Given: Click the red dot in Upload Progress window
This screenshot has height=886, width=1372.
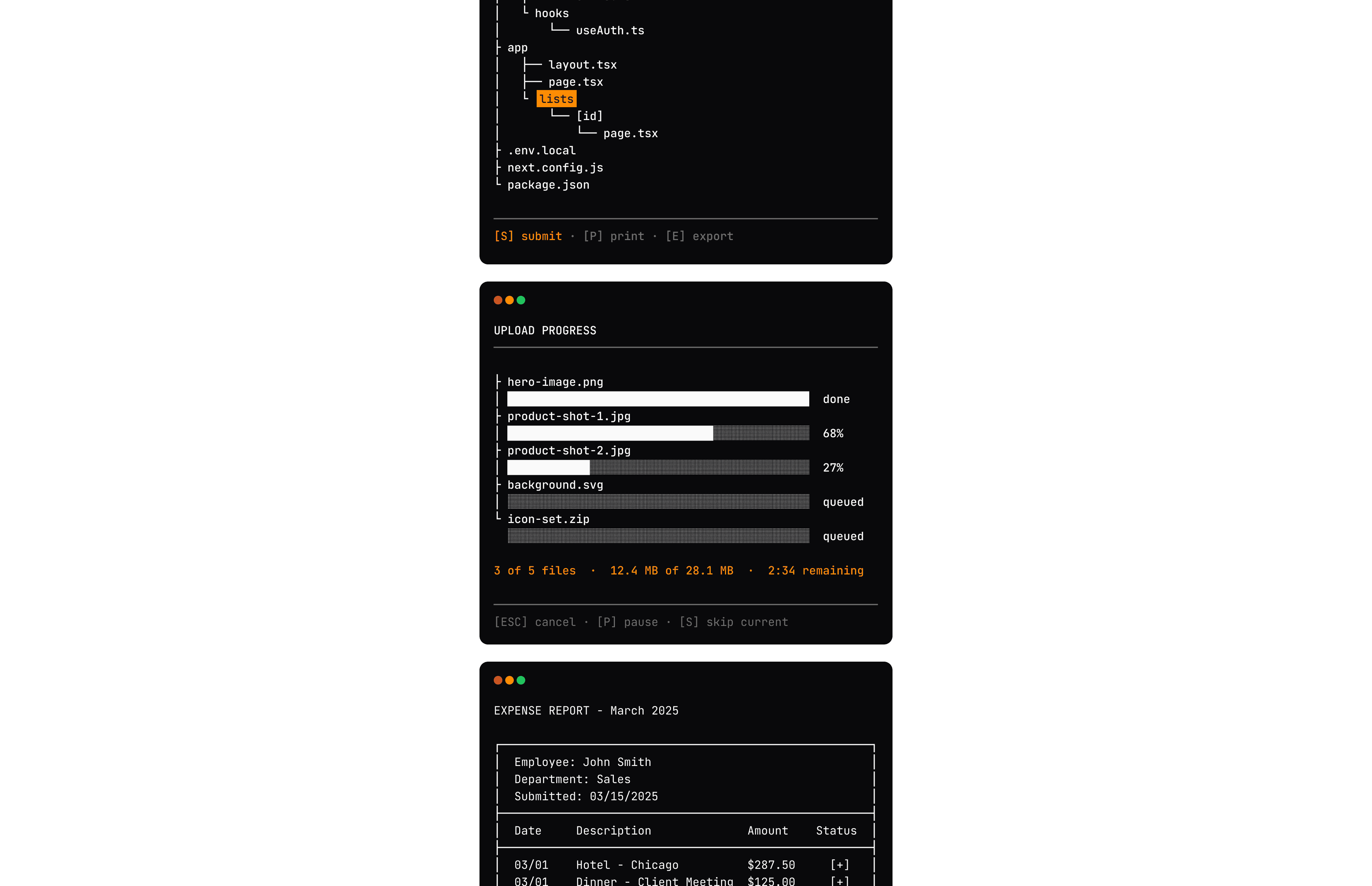Looking at the screenshot, I should (498, 300).
